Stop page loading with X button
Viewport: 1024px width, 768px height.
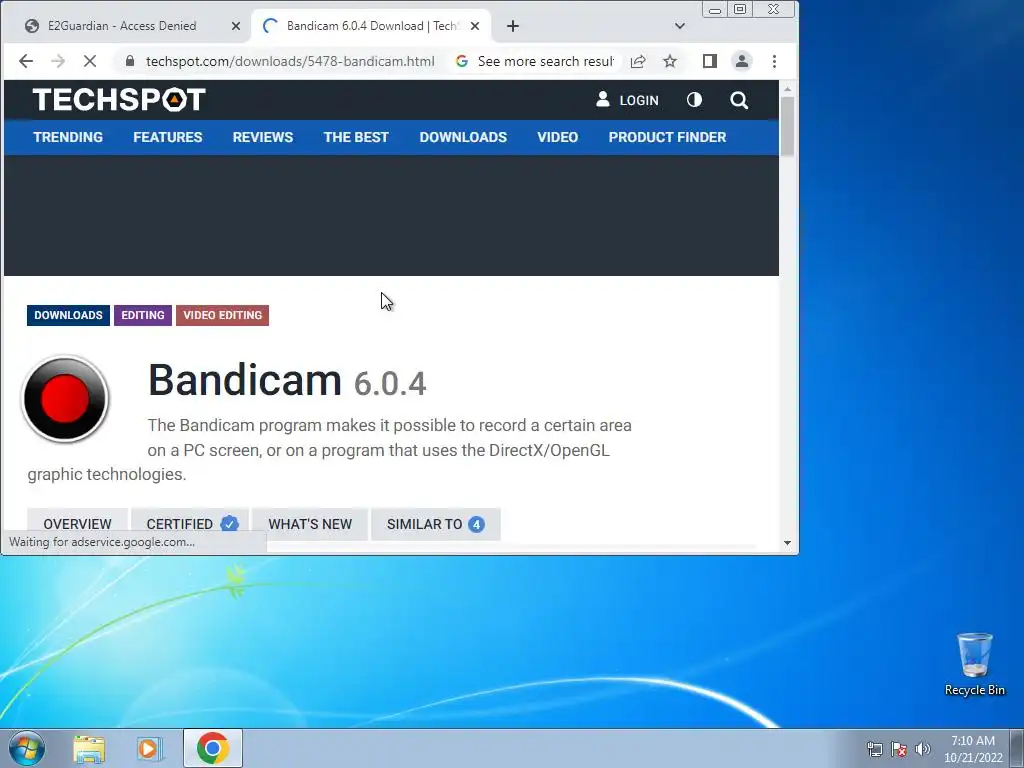(90, 61)
